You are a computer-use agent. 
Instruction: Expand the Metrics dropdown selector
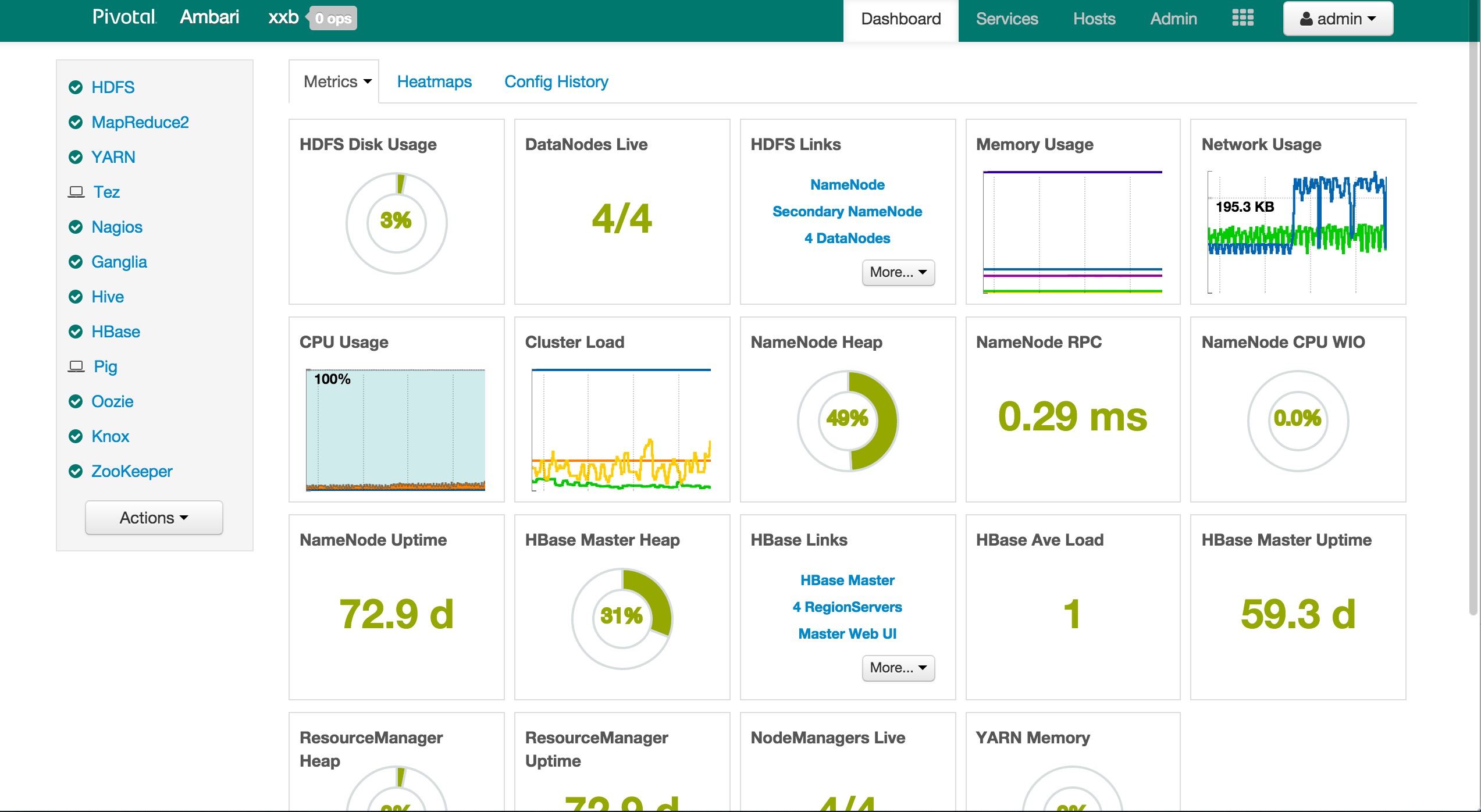click(x=336, y=82)
